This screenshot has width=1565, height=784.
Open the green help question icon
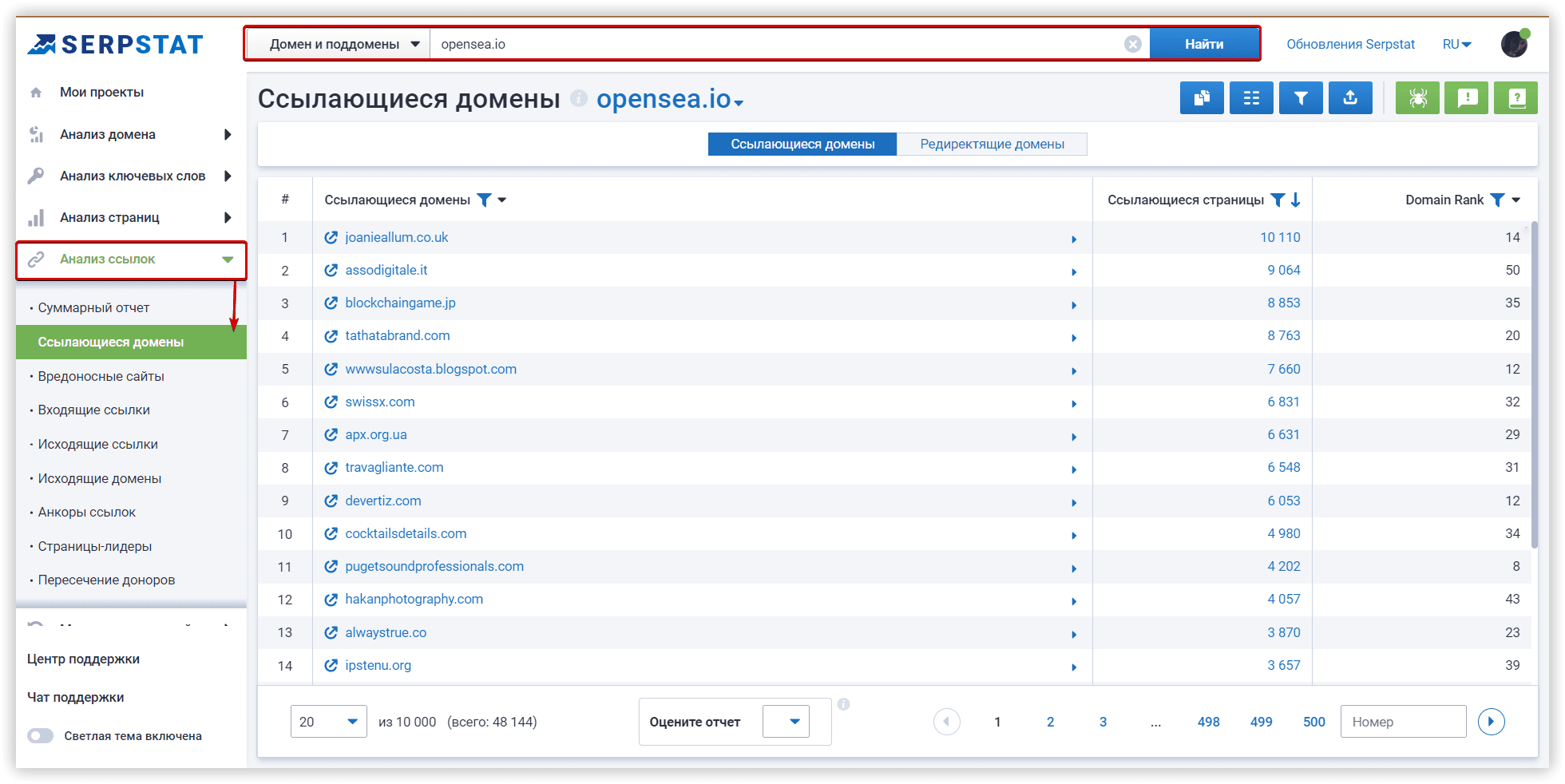(x=1516, y=98)
